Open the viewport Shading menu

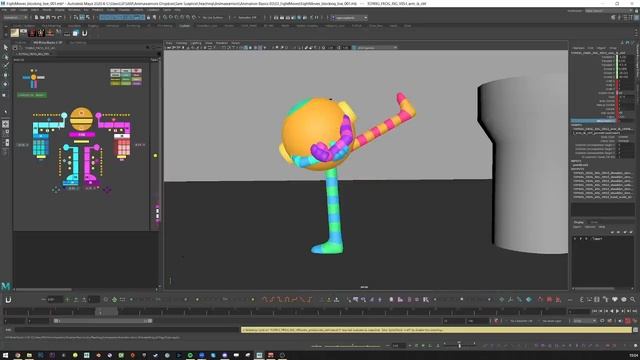[x=181, y=43]
